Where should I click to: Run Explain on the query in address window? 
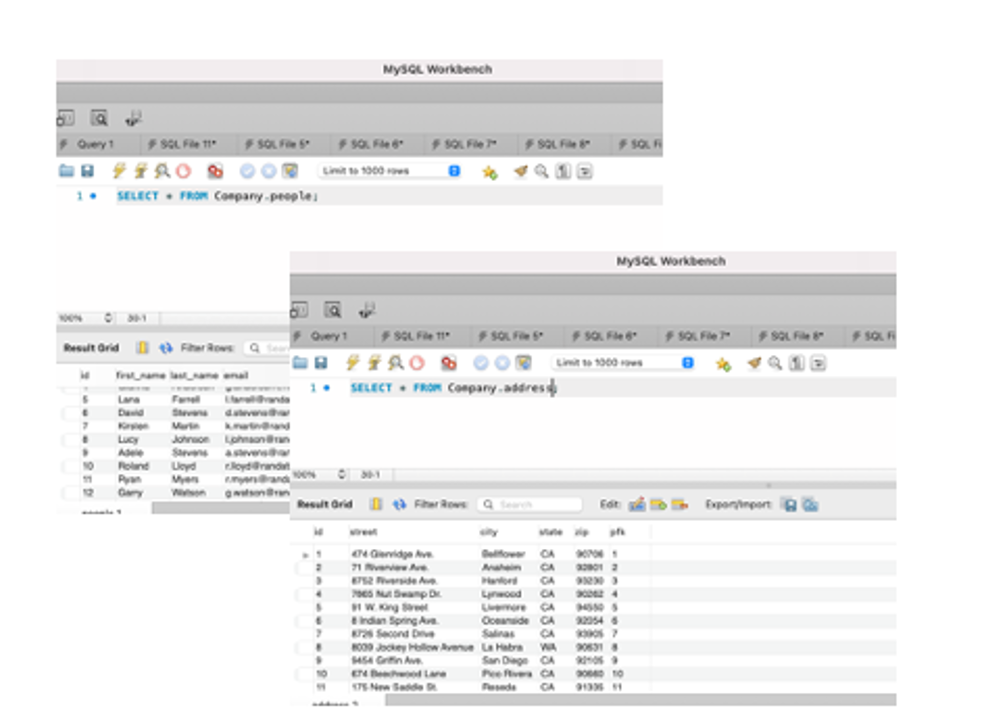coord(396,362)
